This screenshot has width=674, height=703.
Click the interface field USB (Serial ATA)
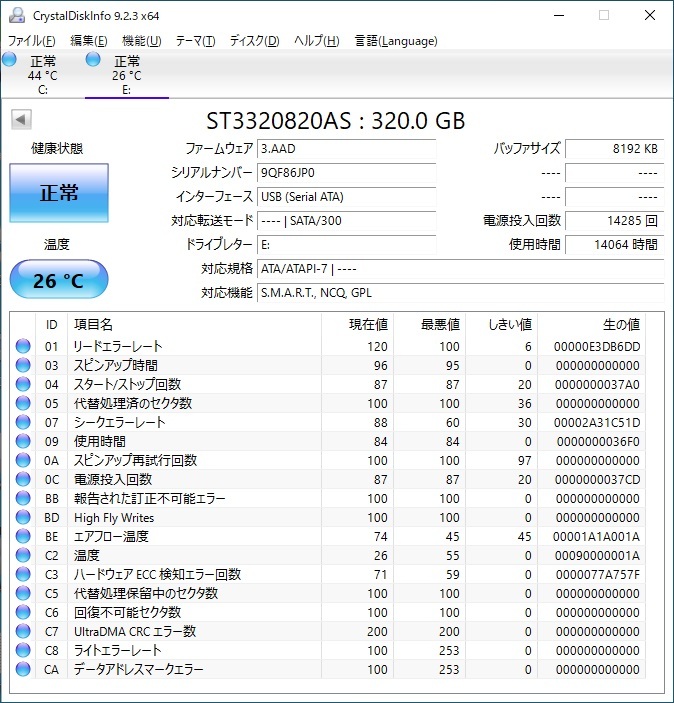(x=346, y=197)
